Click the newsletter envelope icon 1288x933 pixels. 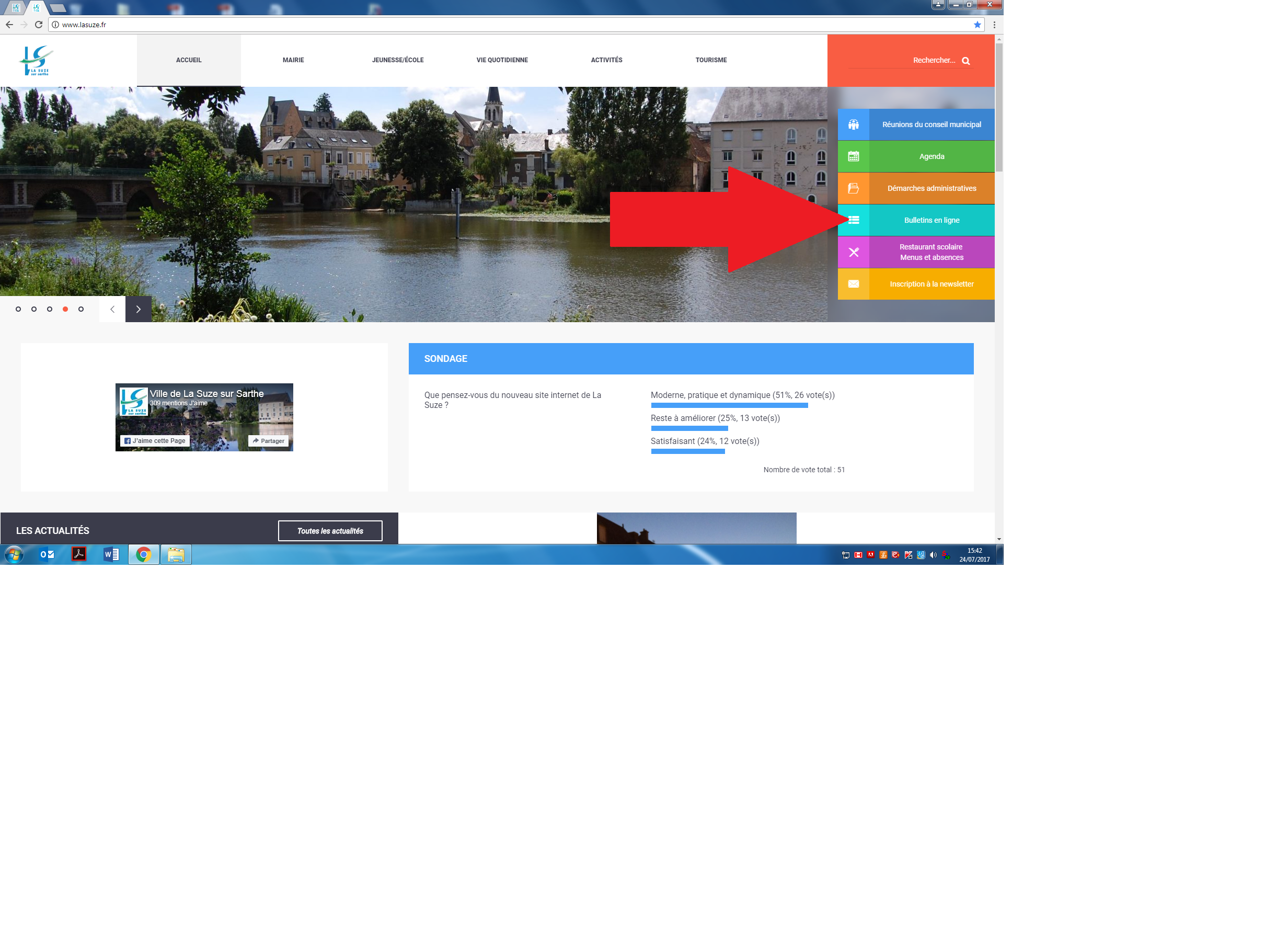click(853, 284)
